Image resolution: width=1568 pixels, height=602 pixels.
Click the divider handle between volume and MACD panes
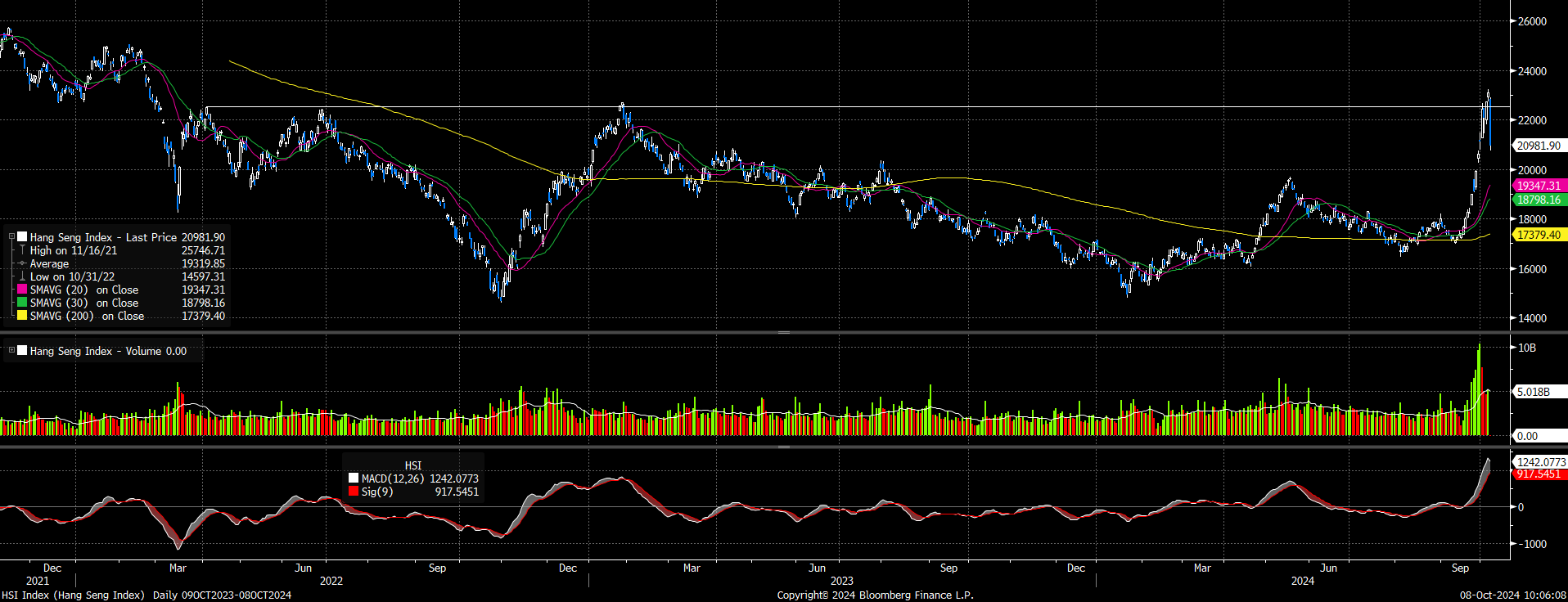784,447
